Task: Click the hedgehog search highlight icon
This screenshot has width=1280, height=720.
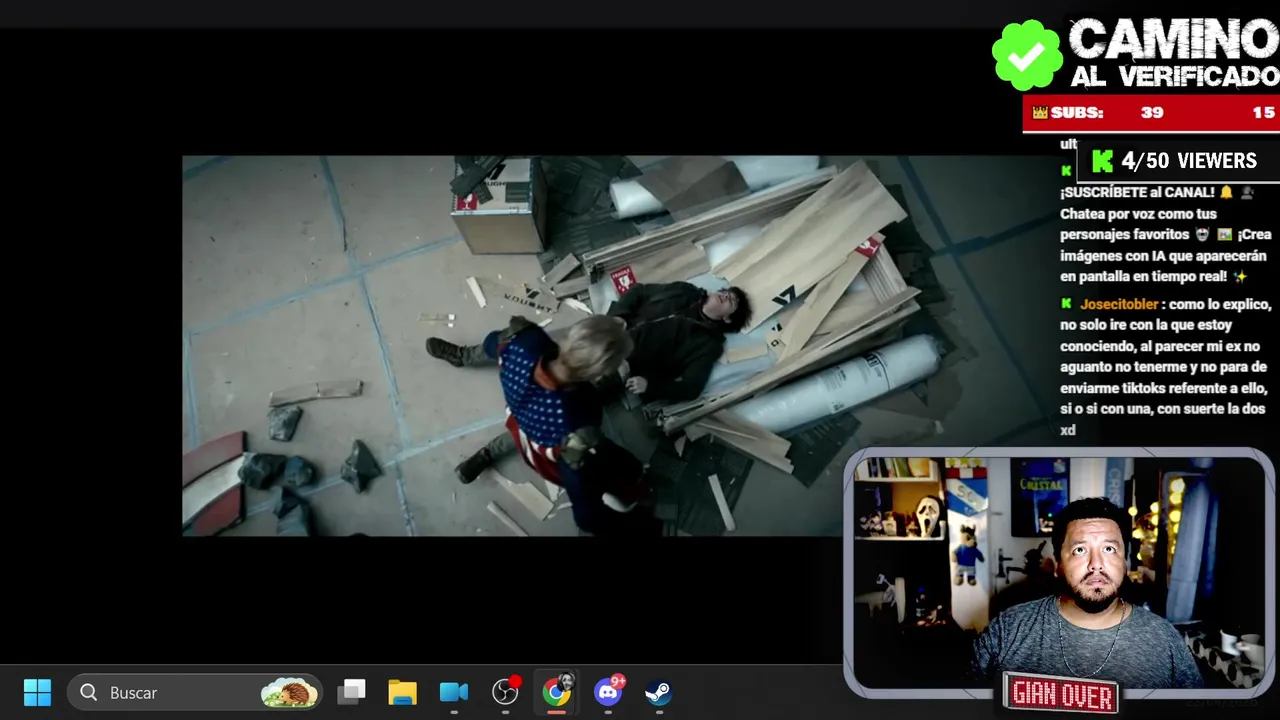Action: coord(289,692)
